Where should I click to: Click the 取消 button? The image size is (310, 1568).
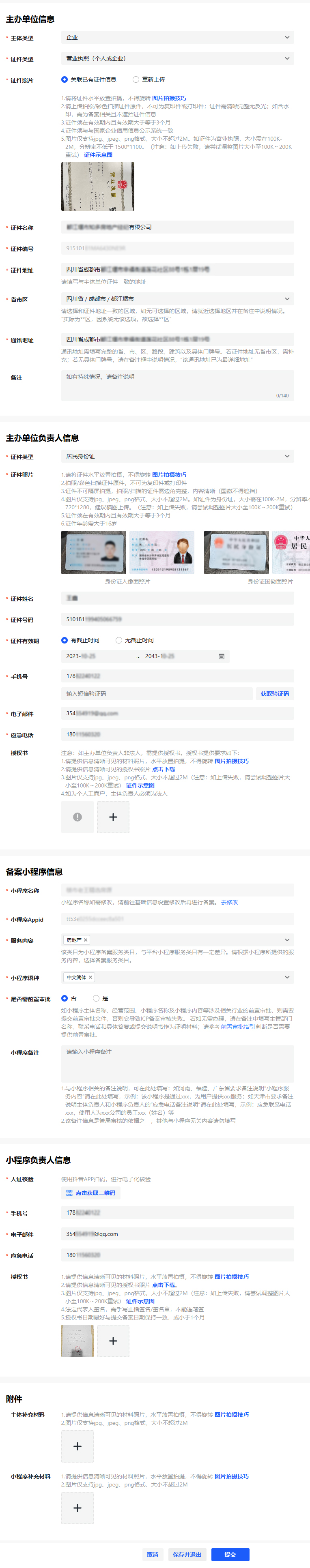pos(153,1554)
